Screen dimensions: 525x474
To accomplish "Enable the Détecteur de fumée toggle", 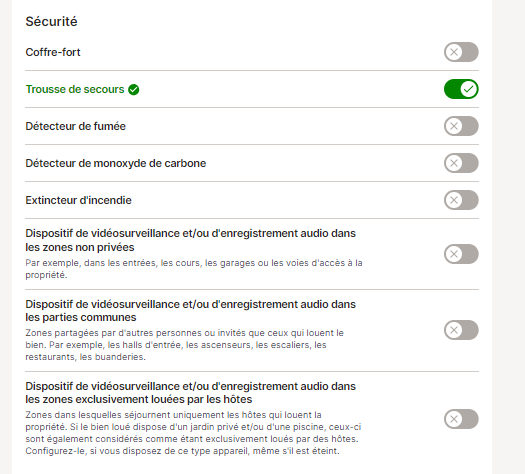I will coord(461,126).
